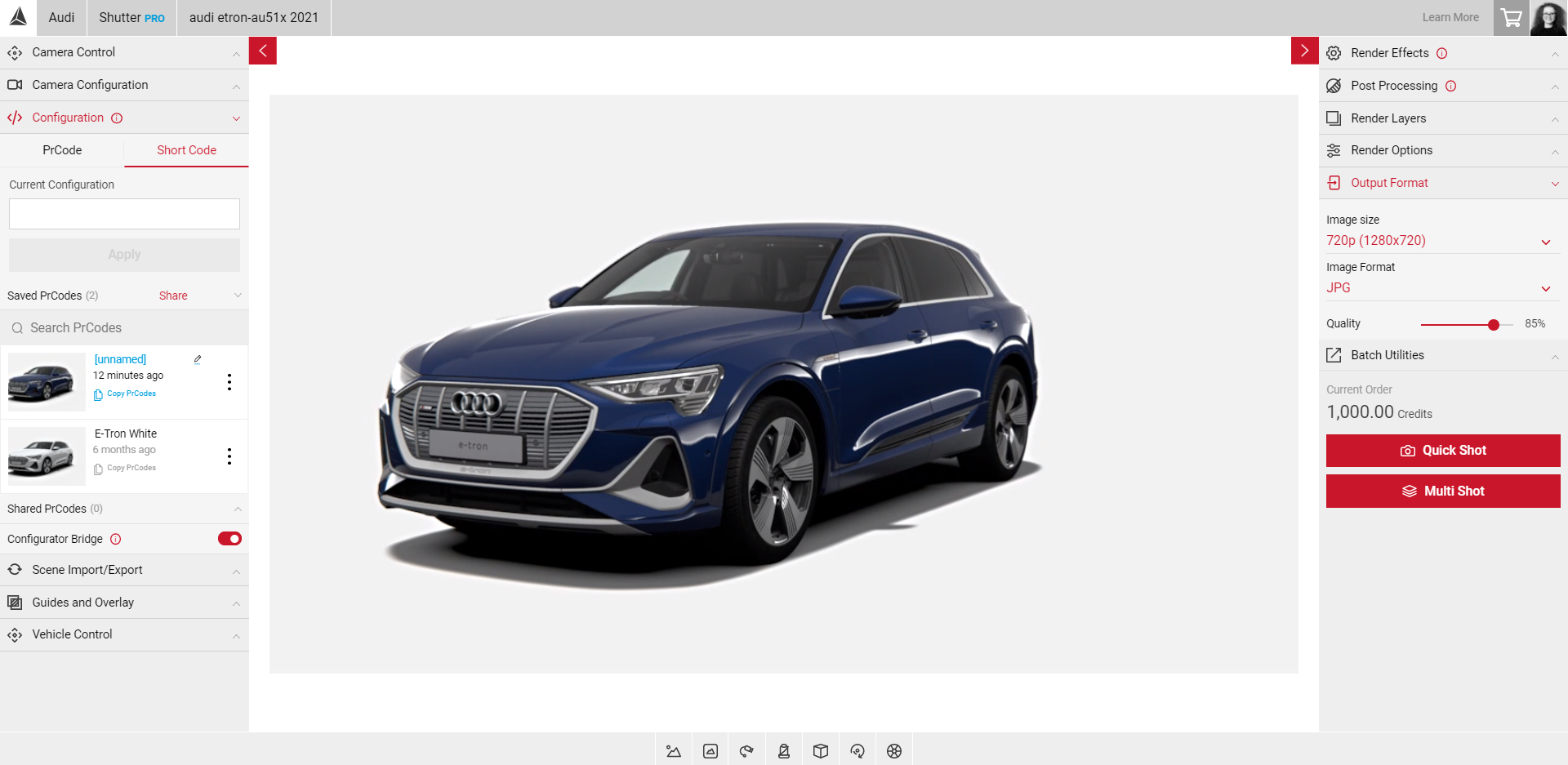Select the blue unnamed car thumbnail
The width and height of the screenshot is (1568, 765).
(x=47, y=382)
